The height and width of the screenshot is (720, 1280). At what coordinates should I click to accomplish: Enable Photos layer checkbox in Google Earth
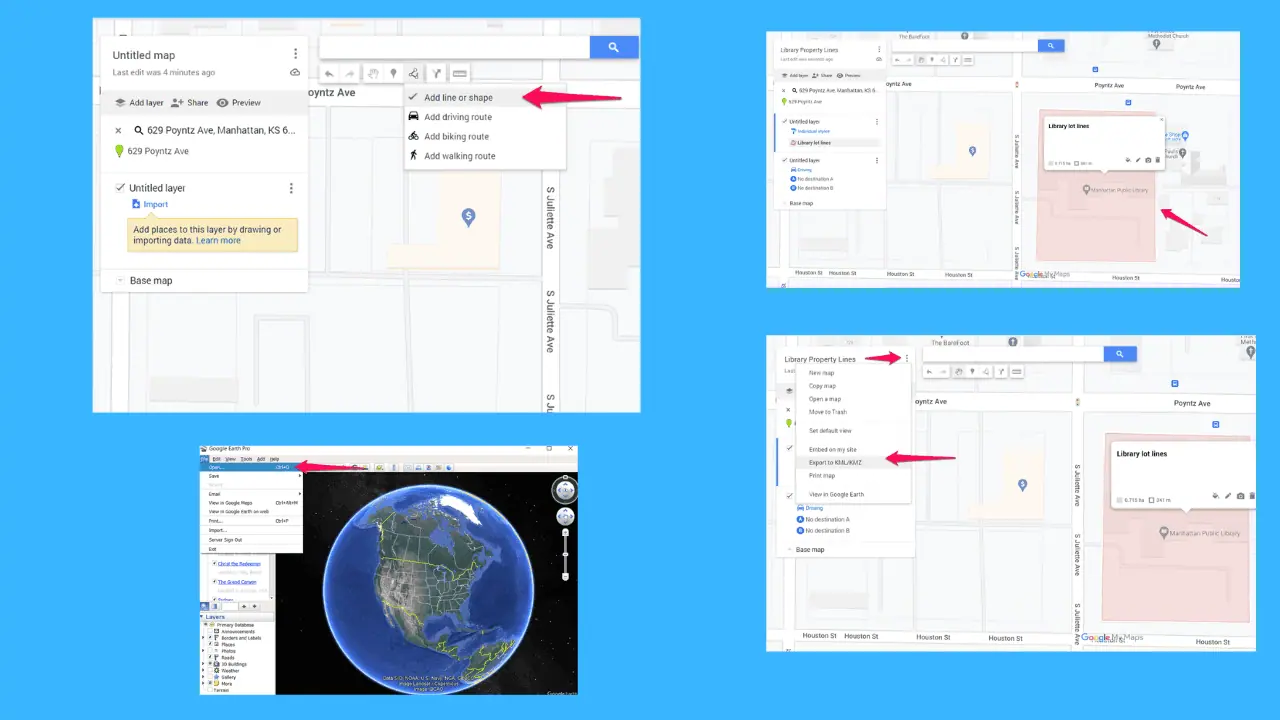[x=210, y=651]
